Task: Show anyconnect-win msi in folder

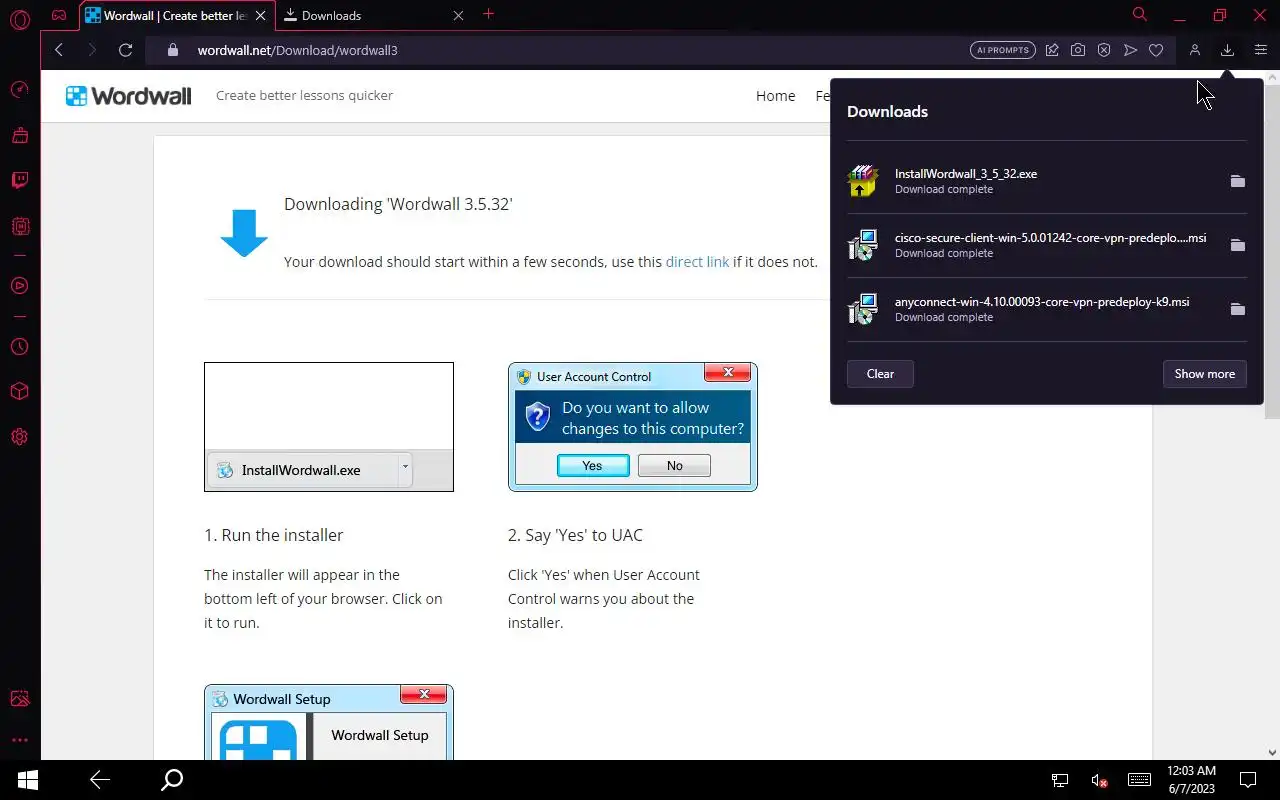Action: 1238,309
